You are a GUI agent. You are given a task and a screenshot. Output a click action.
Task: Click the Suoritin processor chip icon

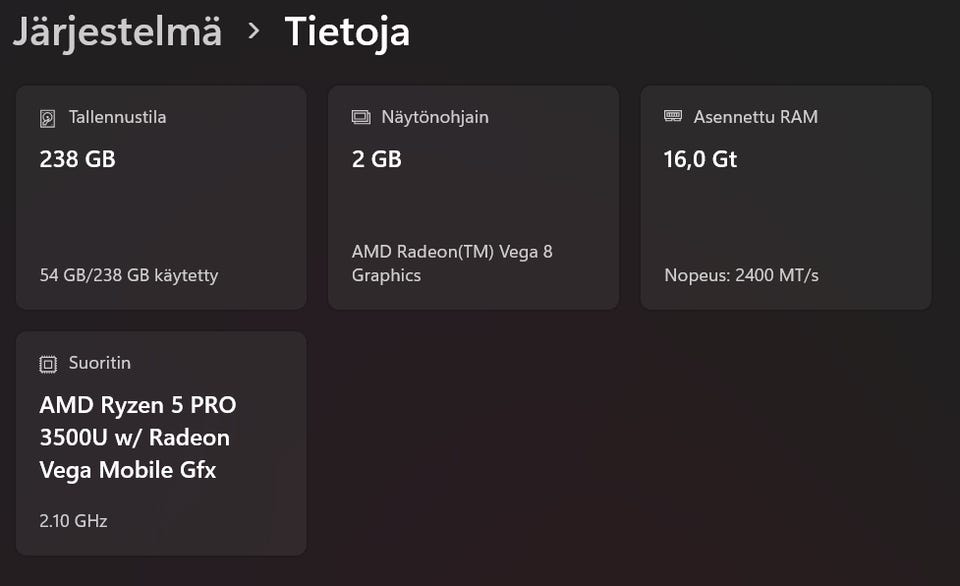click(x=48, y=364)
